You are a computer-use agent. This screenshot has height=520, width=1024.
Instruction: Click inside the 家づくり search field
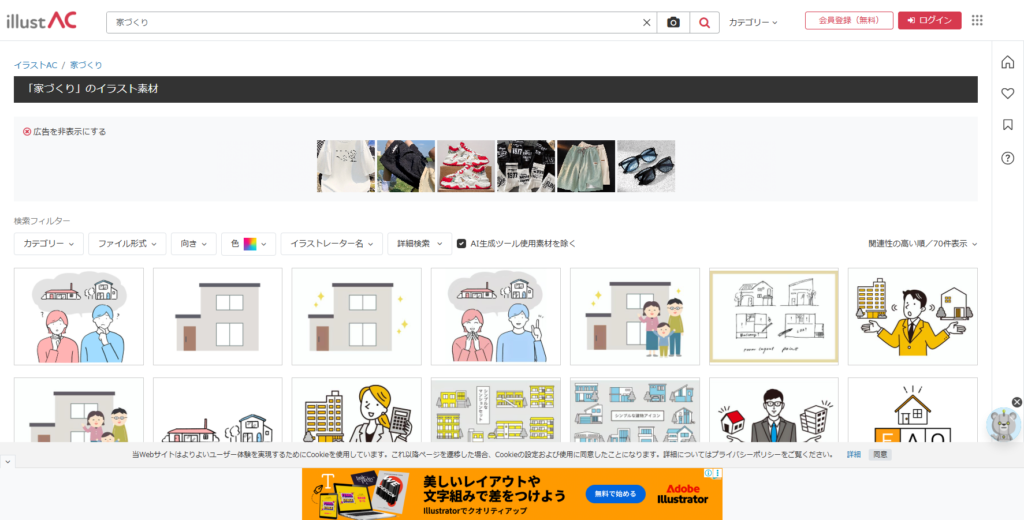pyautogui.click(x=370, y=22)
